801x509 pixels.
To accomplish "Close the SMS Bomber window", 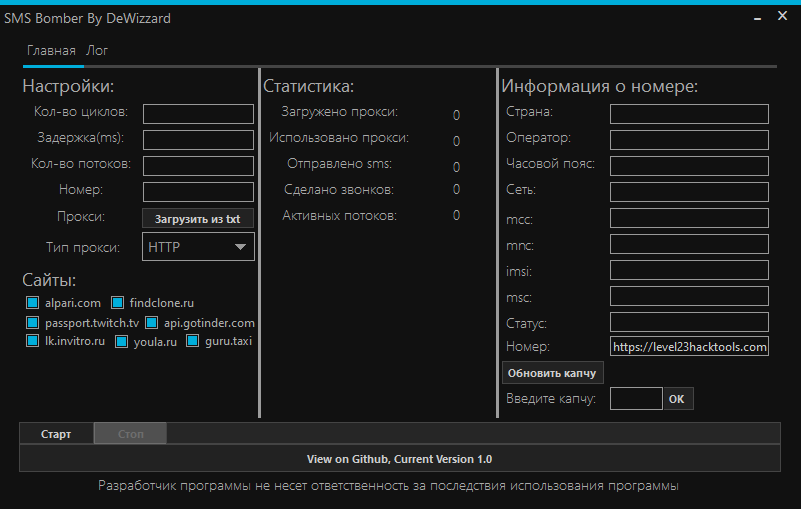I will 782,16.
